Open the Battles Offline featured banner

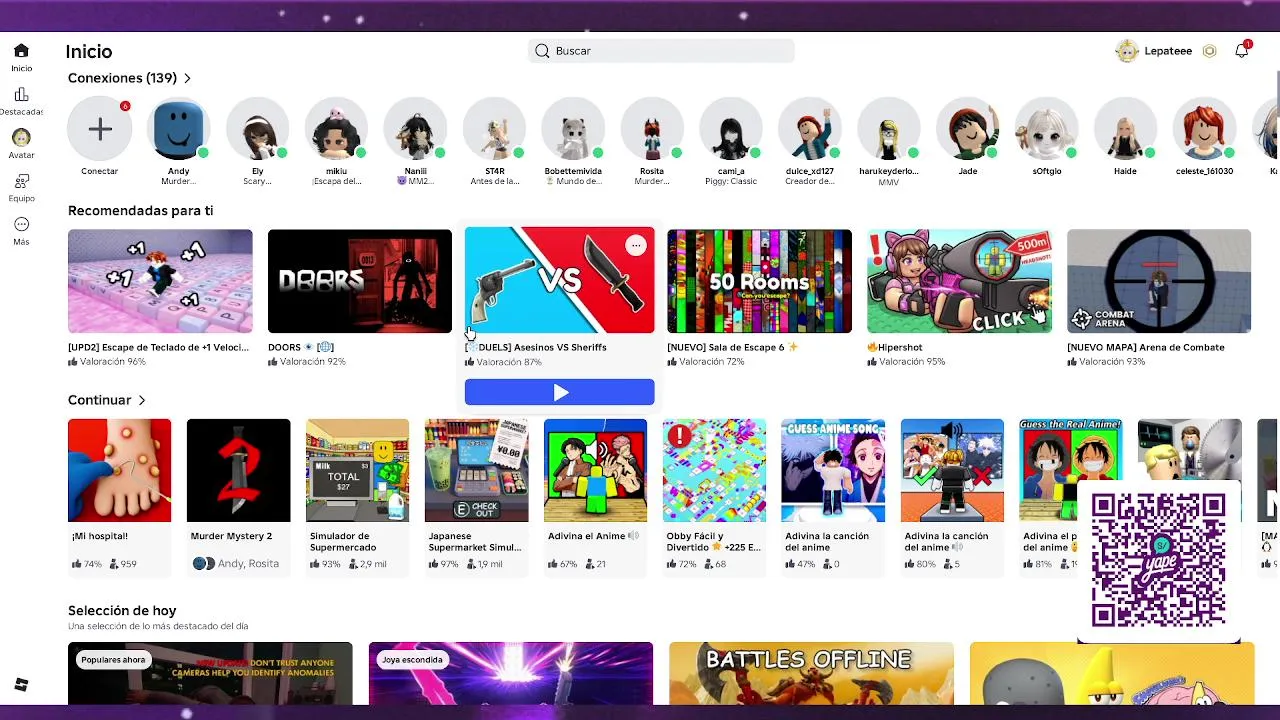tap(811, 673)
